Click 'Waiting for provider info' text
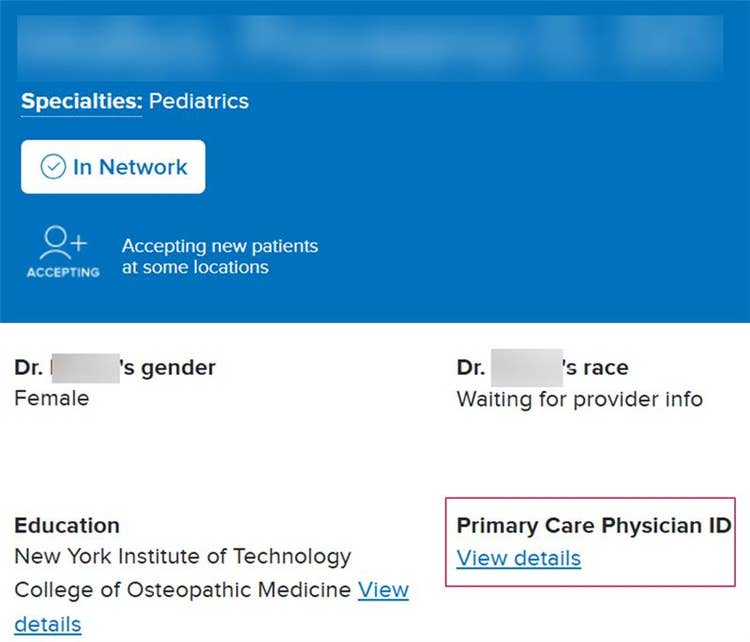Viewport: 750px width, 642px height. (579, 399)
